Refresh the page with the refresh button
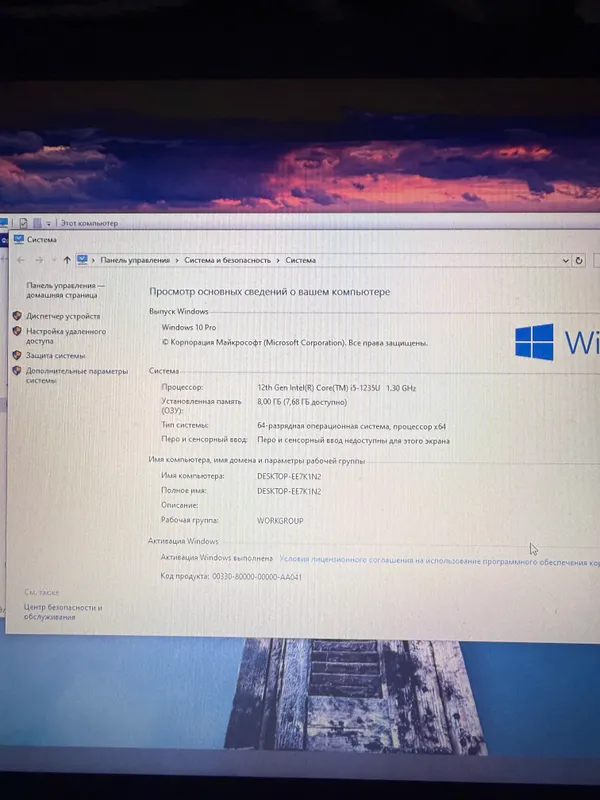 pos(579,260)
